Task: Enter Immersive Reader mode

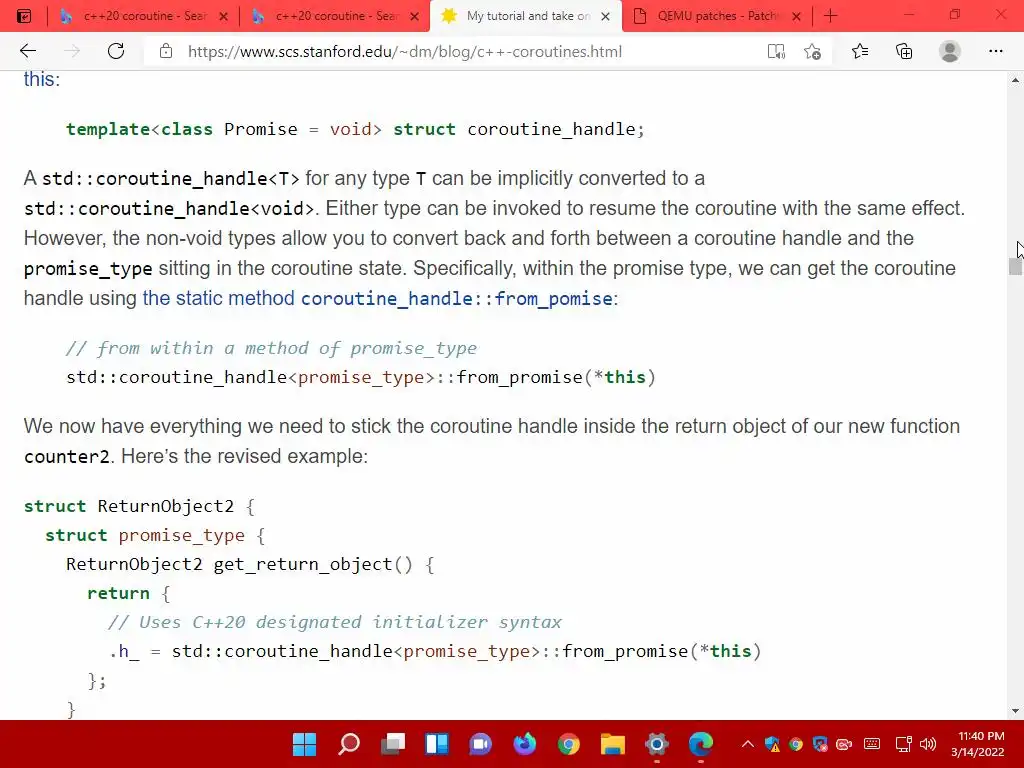Action: point(776,51)
